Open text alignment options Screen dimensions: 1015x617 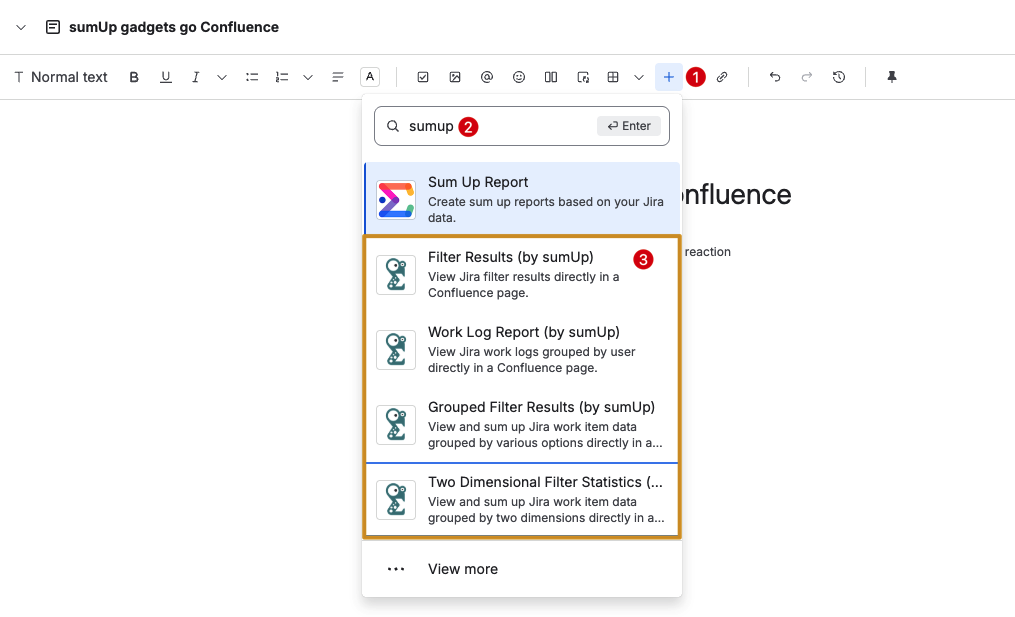click(337, 77)
